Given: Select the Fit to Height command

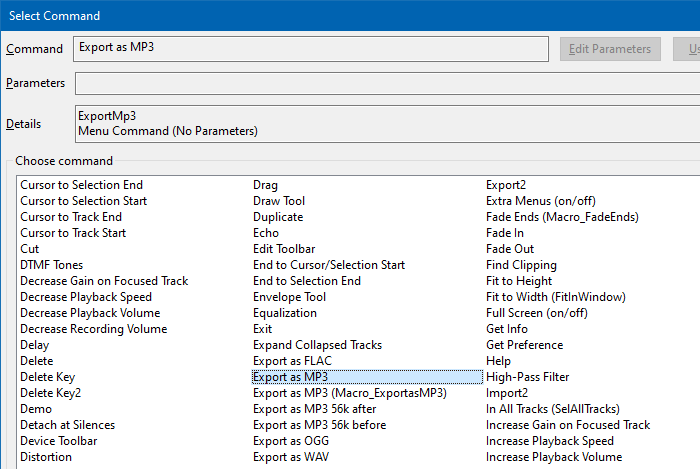Looking at the screenshot, I should click(x=519, y=281).
